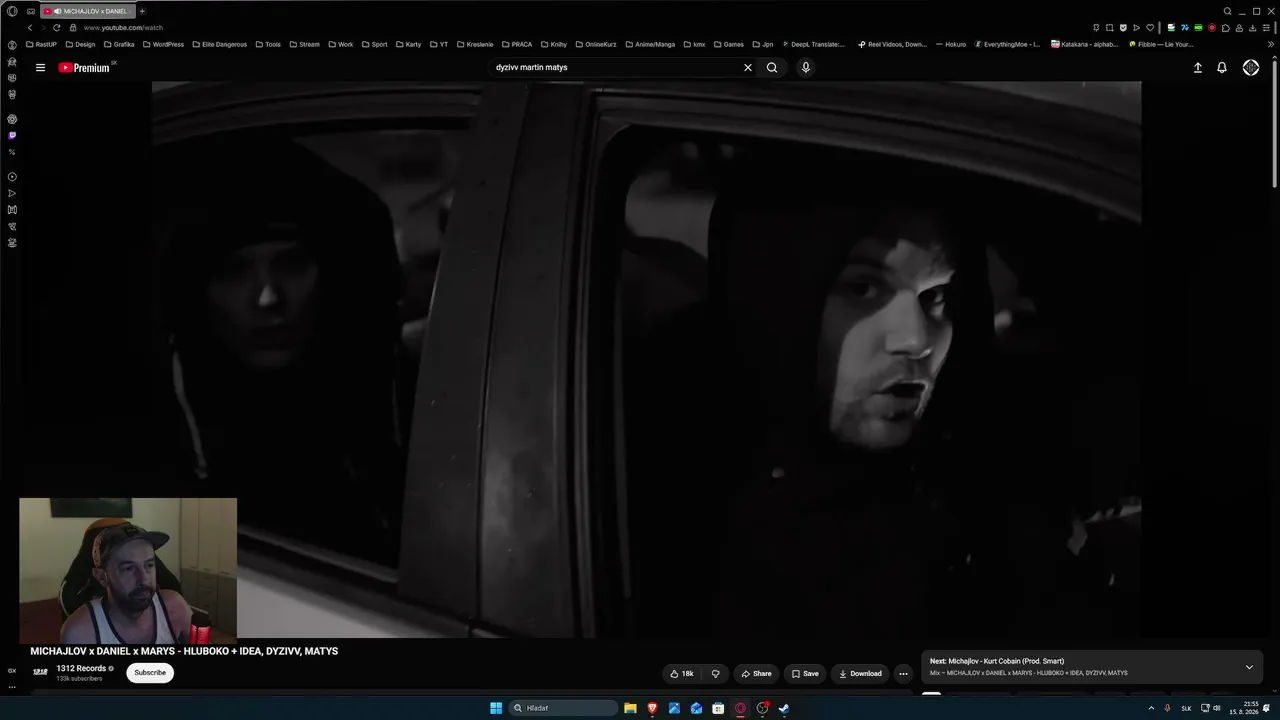1280x720 pixels.
Task: Open more actions three-dot menu
Action: point(903,674)
